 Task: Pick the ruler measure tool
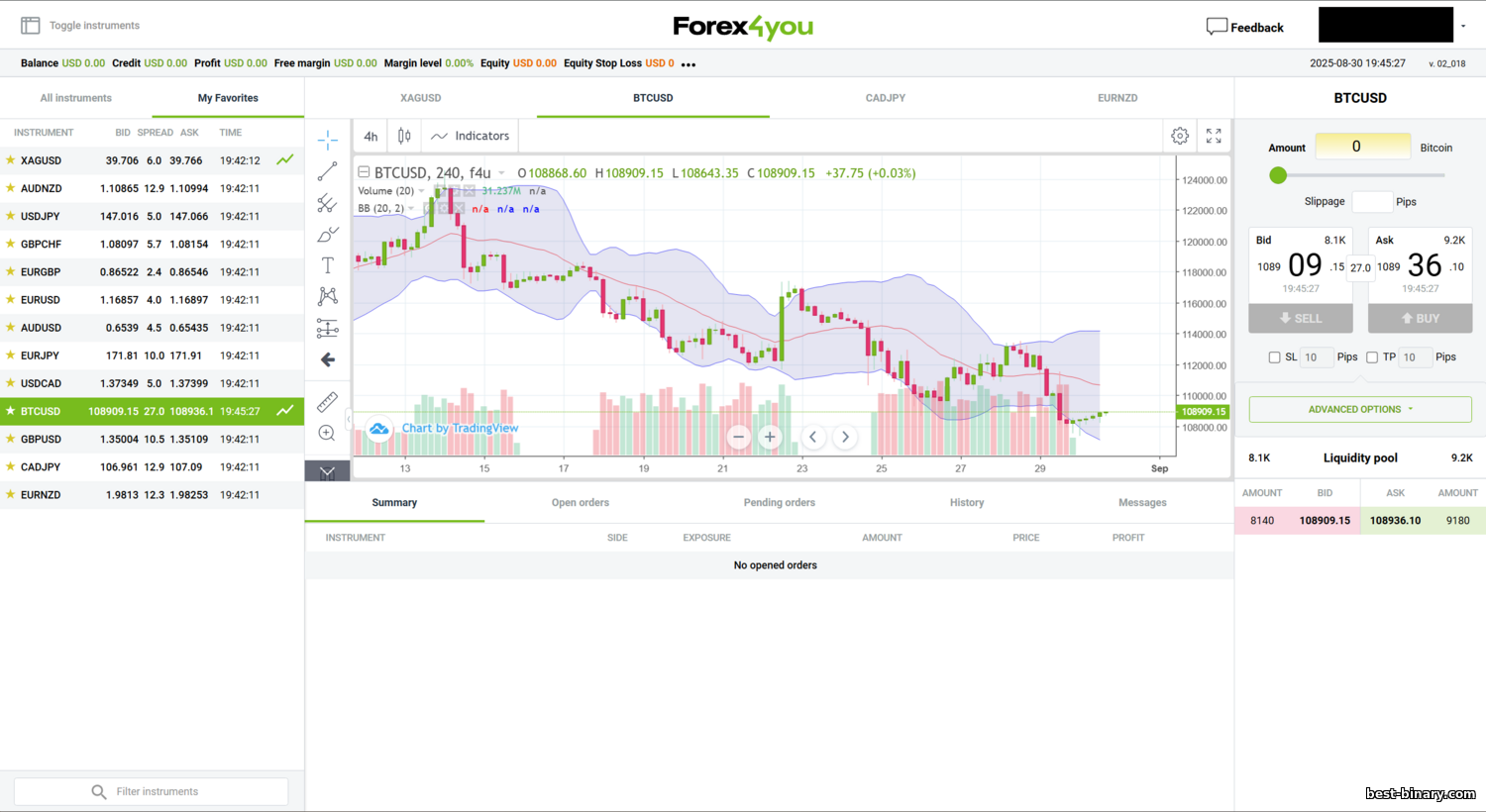tap(327, 401)
